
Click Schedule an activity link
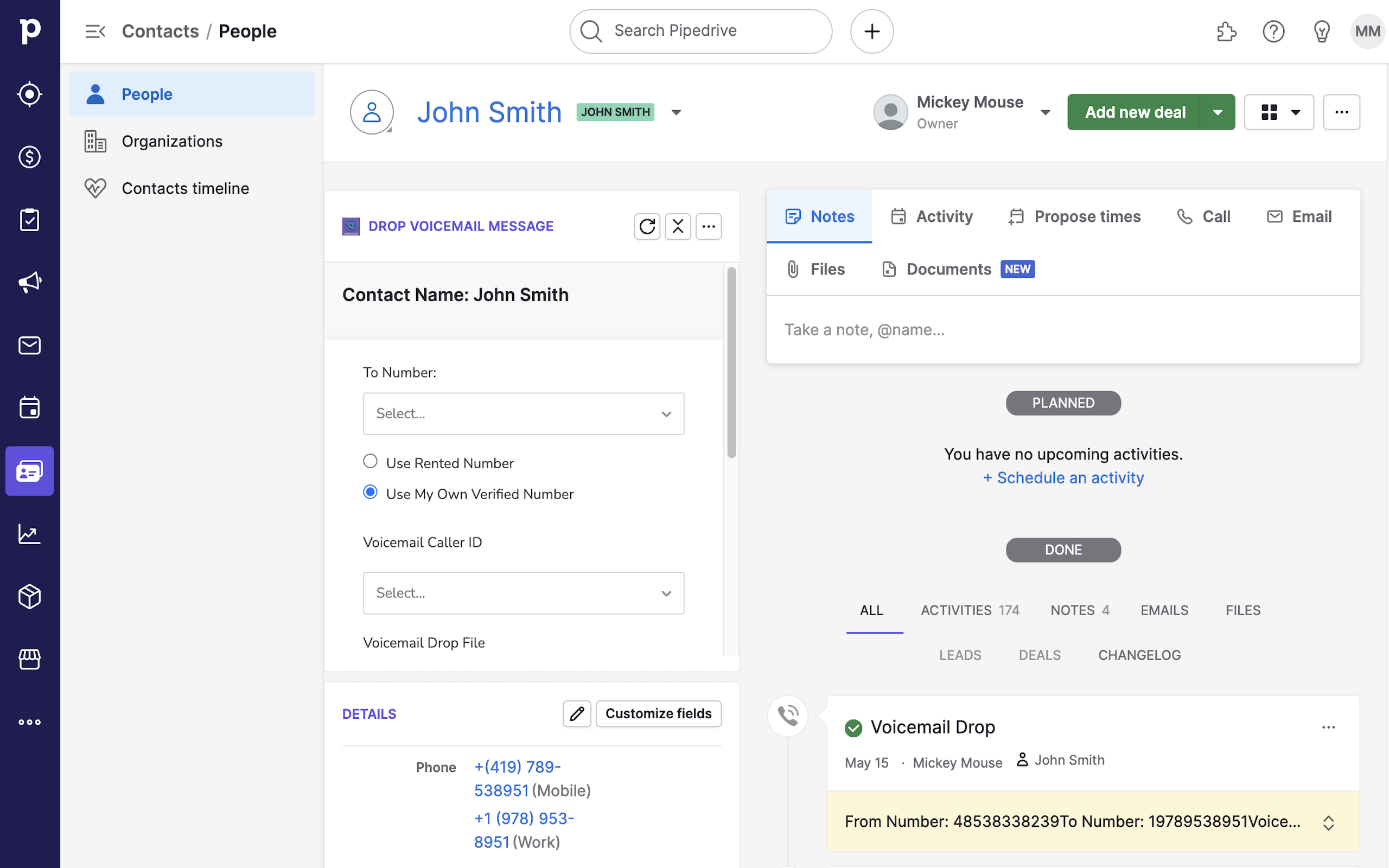[x=1063, y=477]
